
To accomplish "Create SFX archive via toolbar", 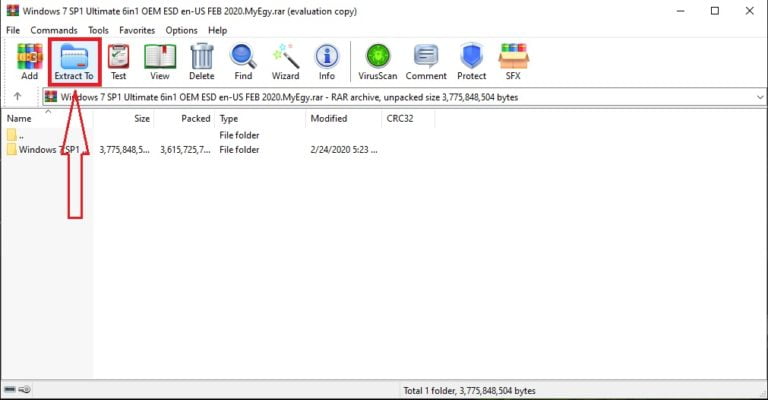I will tap(513, 62).
